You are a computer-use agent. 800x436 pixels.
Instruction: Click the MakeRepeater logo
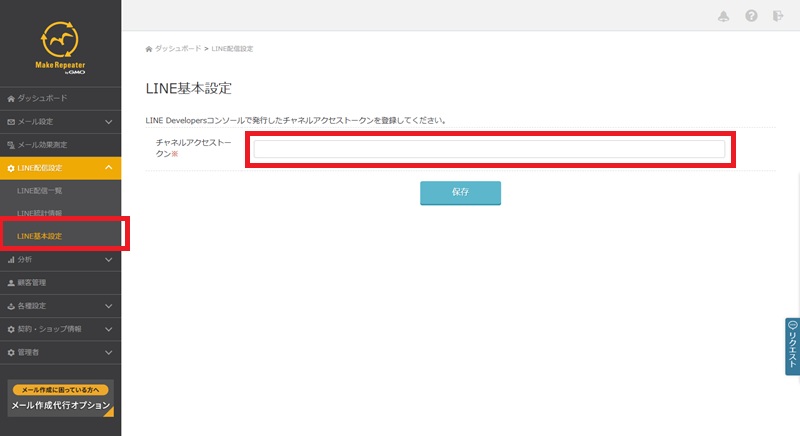tap(60, 47)
